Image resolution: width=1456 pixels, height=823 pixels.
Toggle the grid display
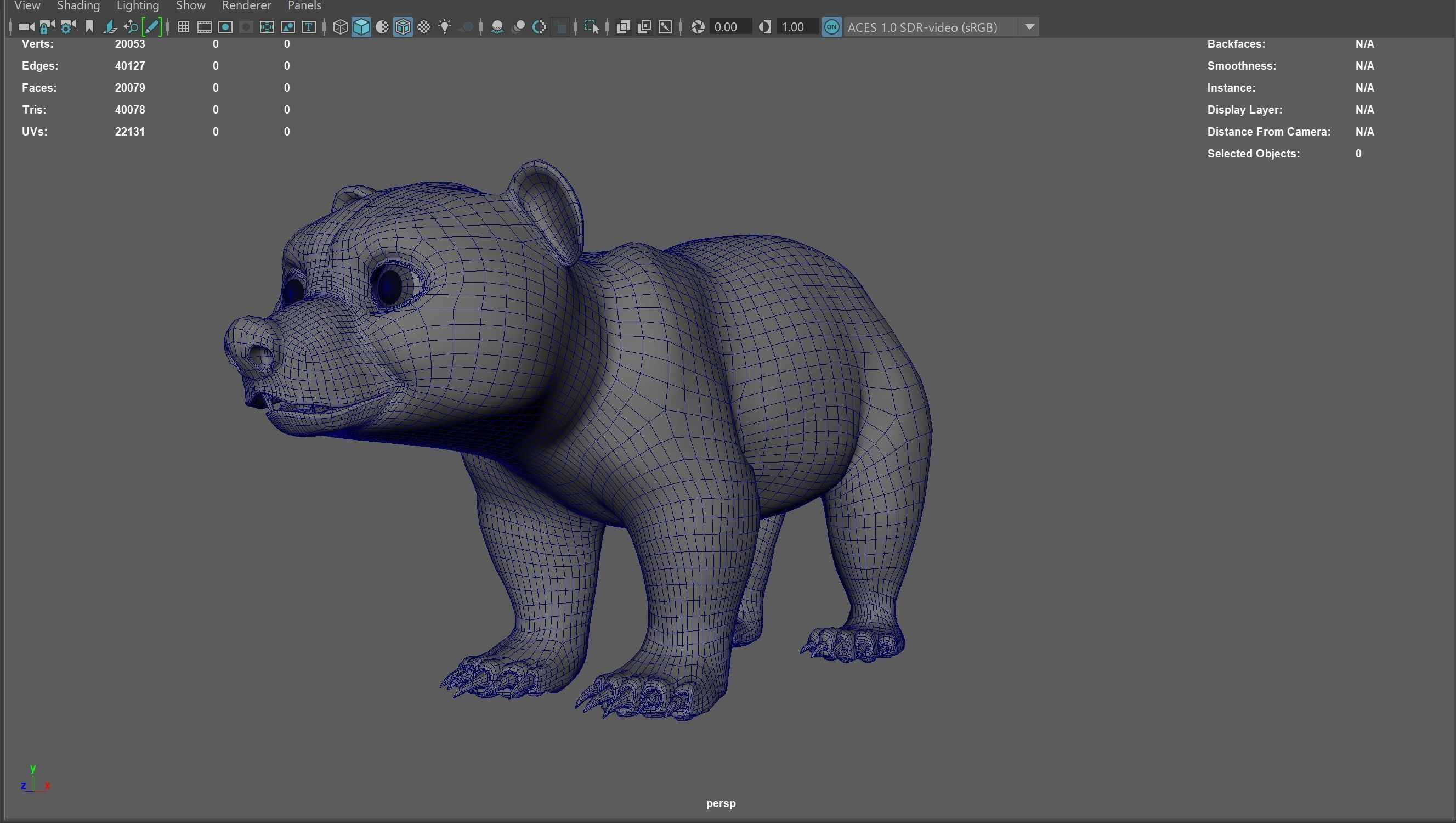tap(183, 26)
